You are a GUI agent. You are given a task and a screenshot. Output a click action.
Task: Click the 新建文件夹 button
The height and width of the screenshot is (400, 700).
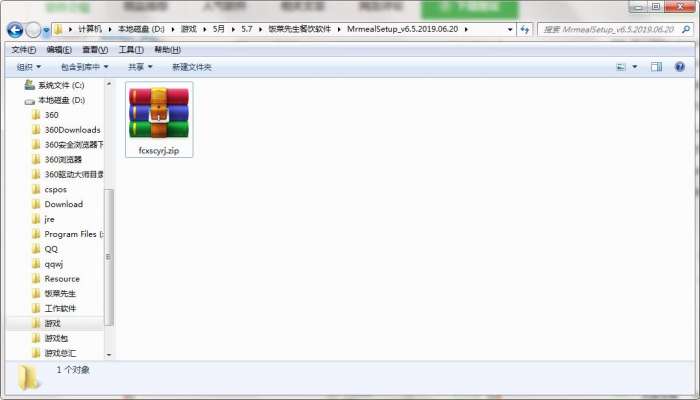click(x=192, y=67)
